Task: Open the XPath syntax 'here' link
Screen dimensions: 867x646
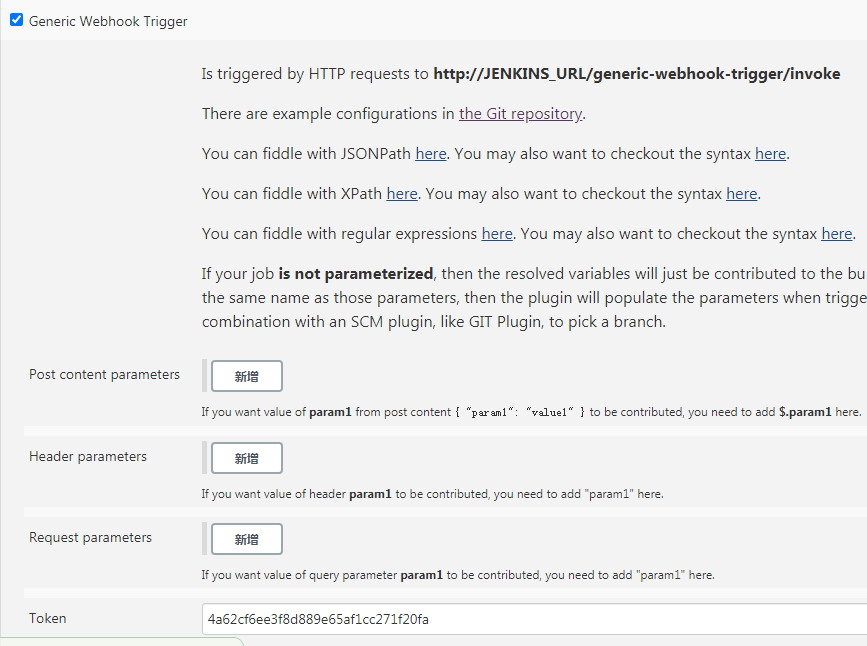Action: pos(741,194)
